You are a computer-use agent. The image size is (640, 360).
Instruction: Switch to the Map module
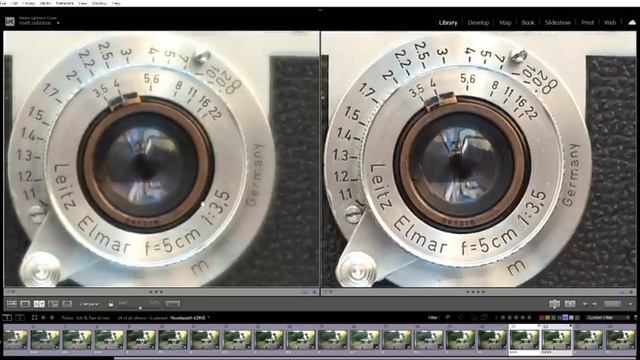point(505,23)
